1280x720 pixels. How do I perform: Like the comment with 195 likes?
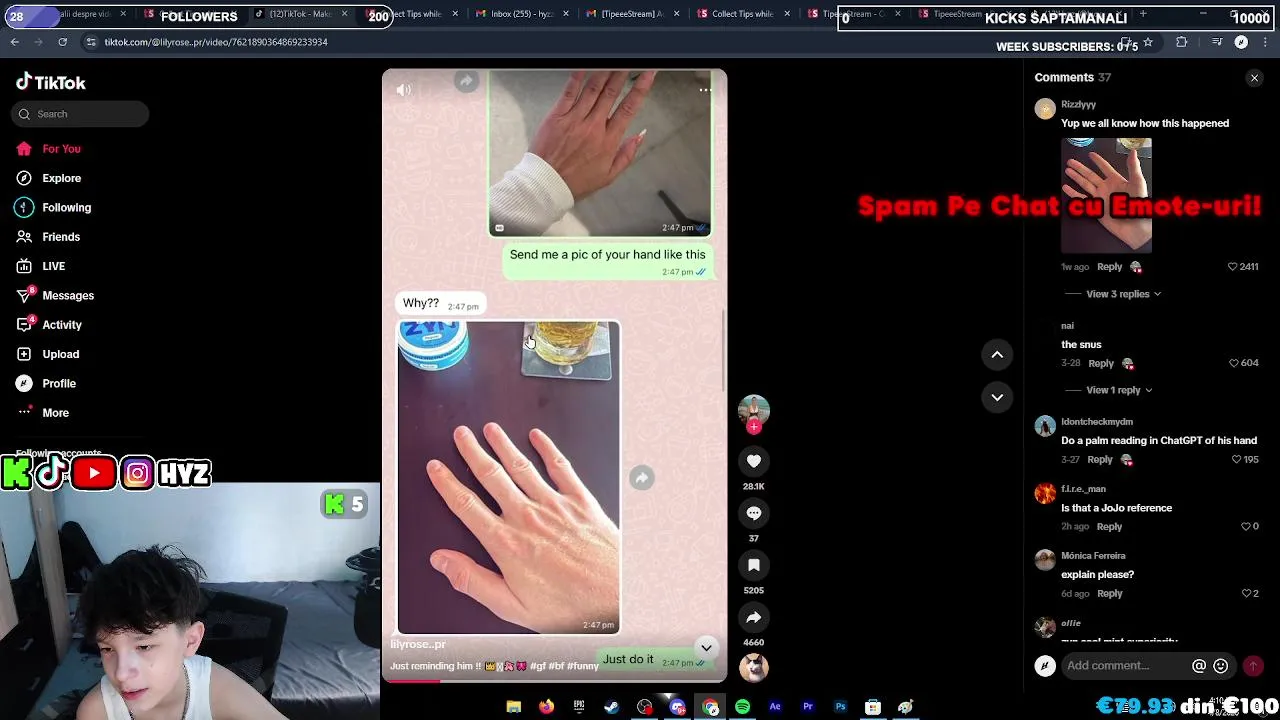(1236, 459)
